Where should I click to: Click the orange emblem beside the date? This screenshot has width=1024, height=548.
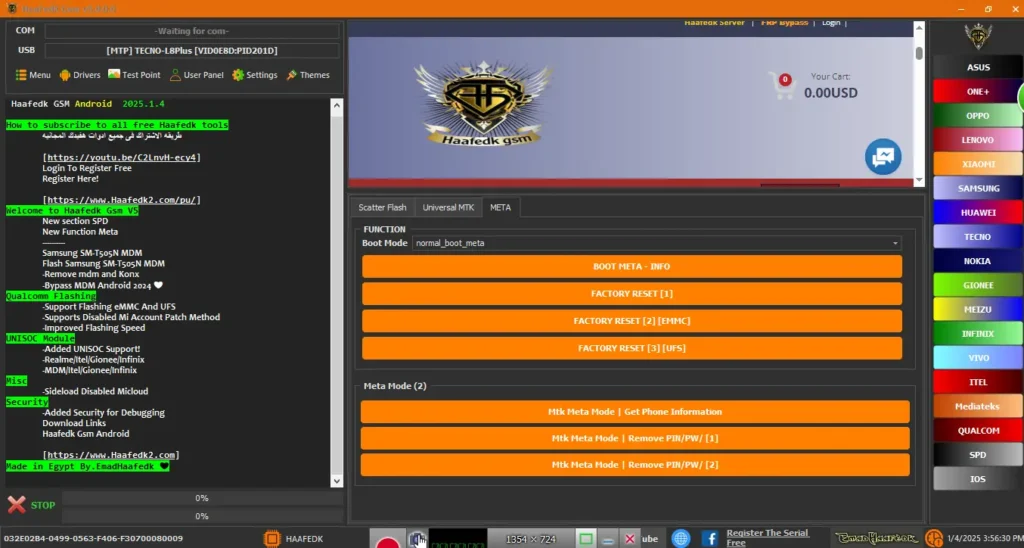pos(934,539)
